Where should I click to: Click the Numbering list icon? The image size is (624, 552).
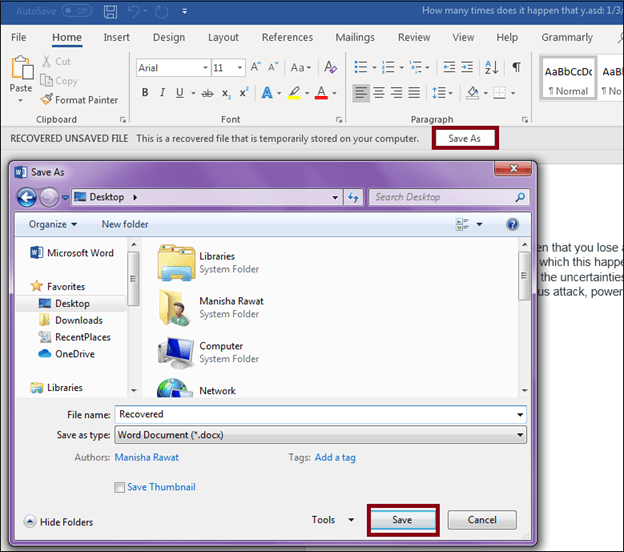pyautogui.click(x=388, y=67)
